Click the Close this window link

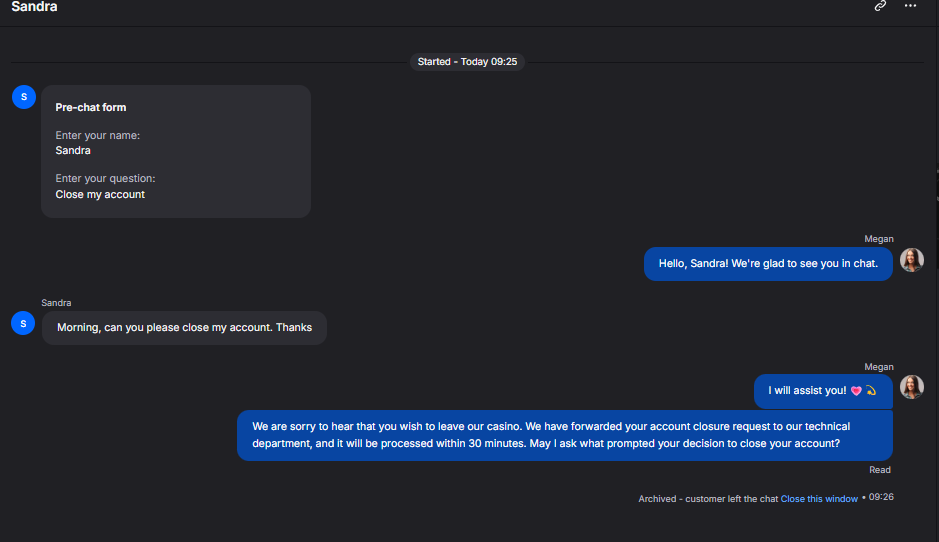819,499
